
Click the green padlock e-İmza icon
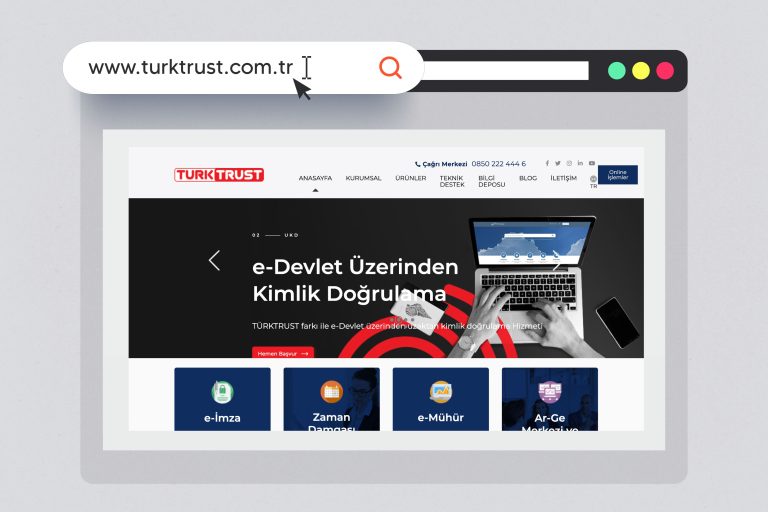tap(222, 392)
